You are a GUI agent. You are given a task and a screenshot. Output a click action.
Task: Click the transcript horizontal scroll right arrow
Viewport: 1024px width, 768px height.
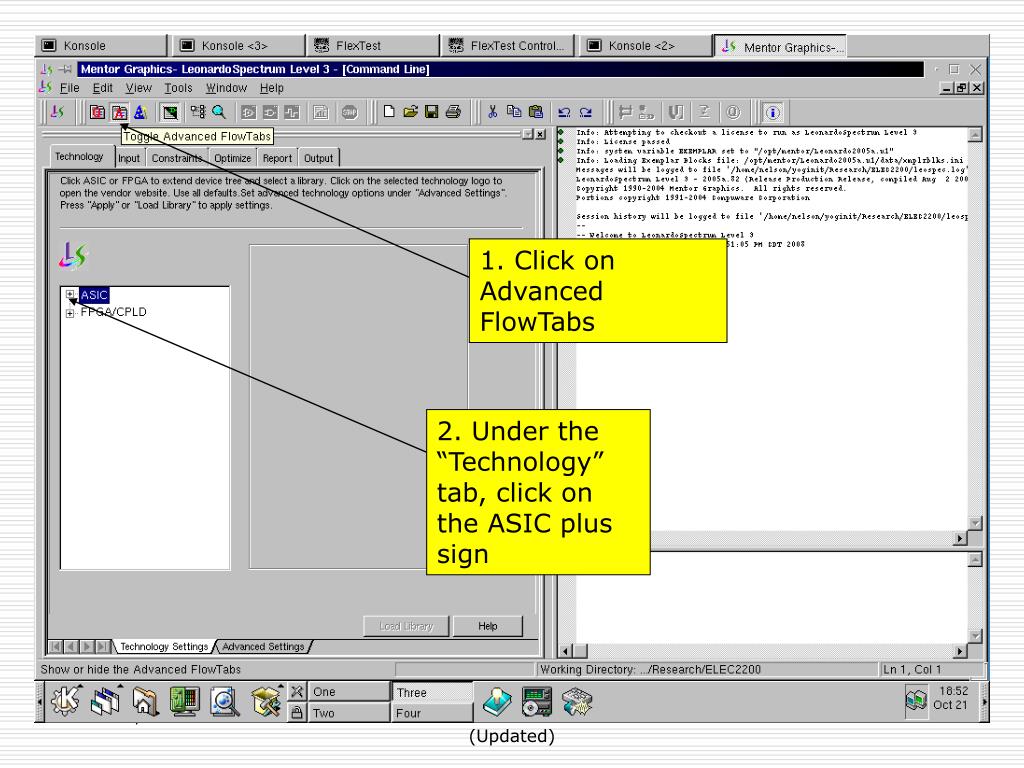pyautogui.click(x=959, y=539)
